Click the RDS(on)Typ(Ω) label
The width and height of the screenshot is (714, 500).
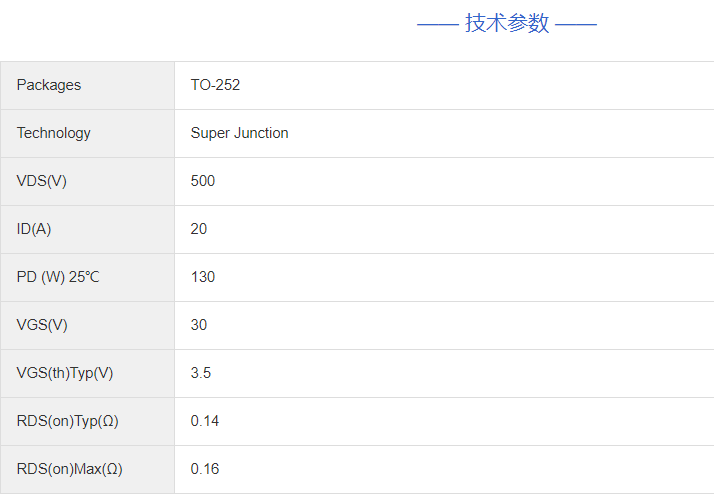coord(68,421)
